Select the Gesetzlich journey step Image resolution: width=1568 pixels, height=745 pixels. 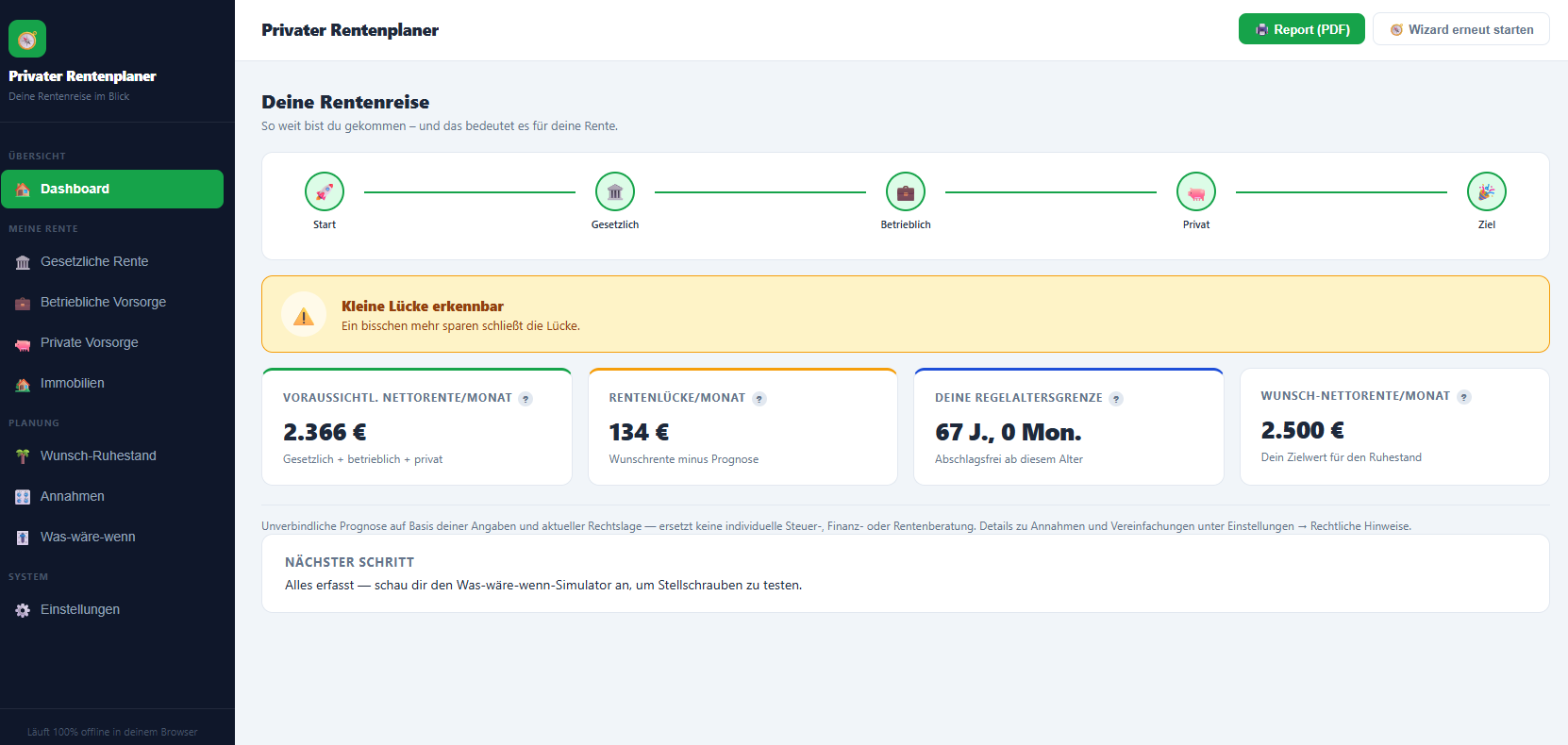615,191
